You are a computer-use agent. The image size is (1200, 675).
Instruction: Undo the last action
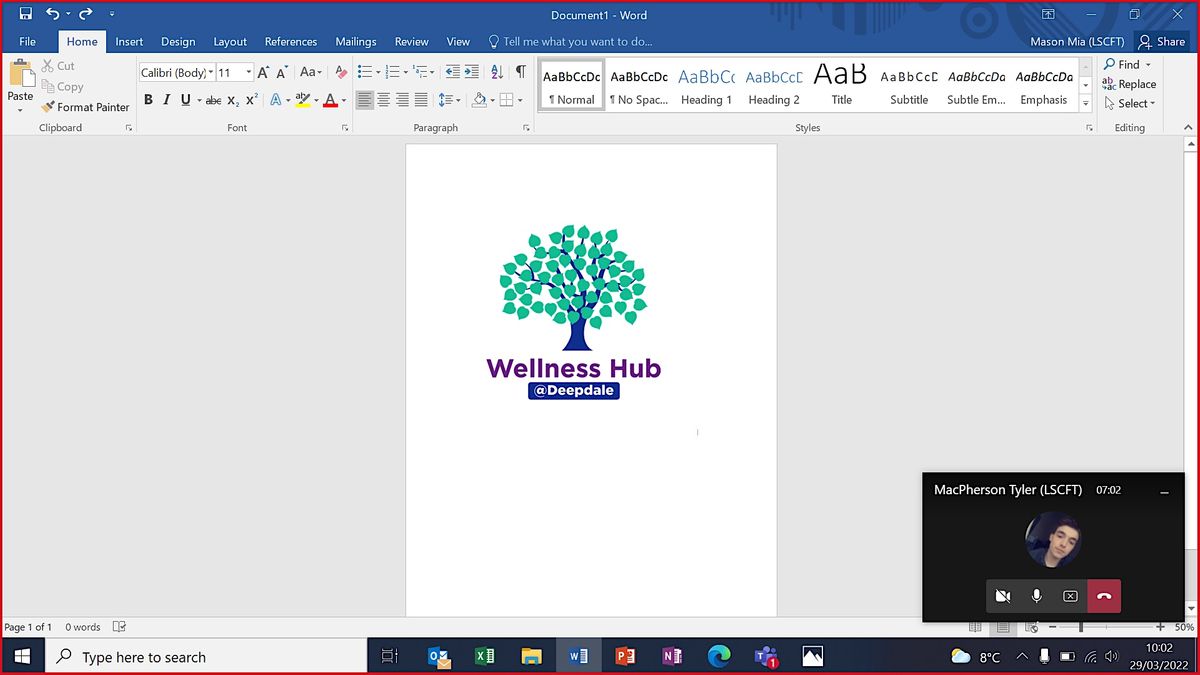52,14
